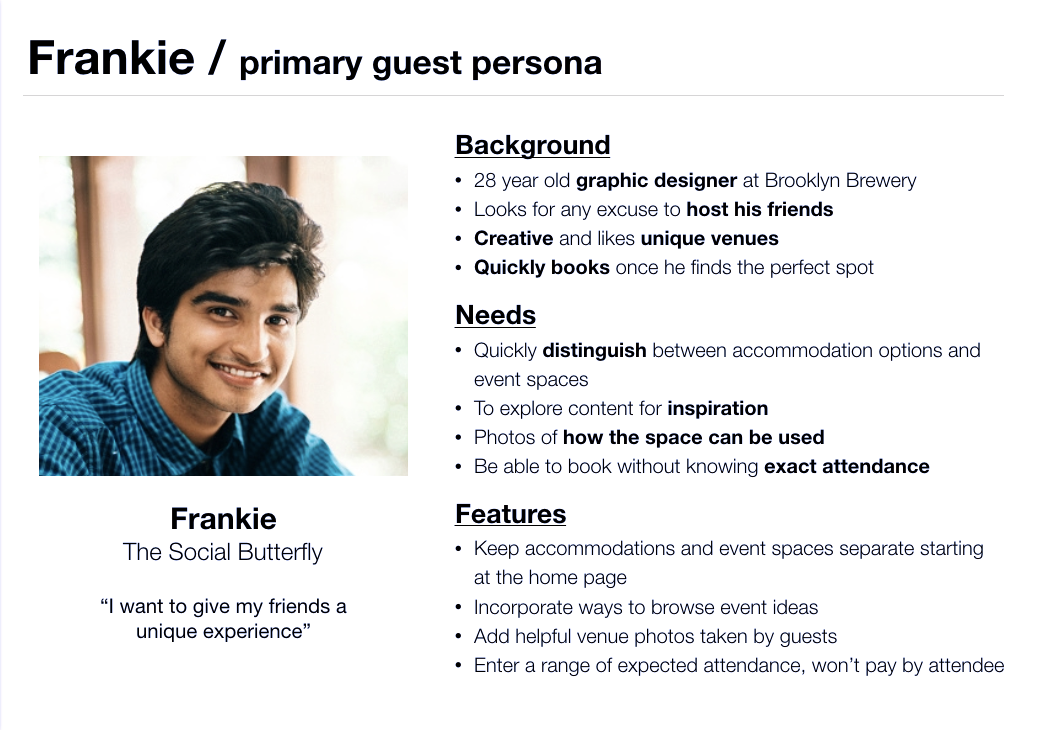Click the 'unique venues' bold text
1055x730 pixels.
tap(709, 238)
